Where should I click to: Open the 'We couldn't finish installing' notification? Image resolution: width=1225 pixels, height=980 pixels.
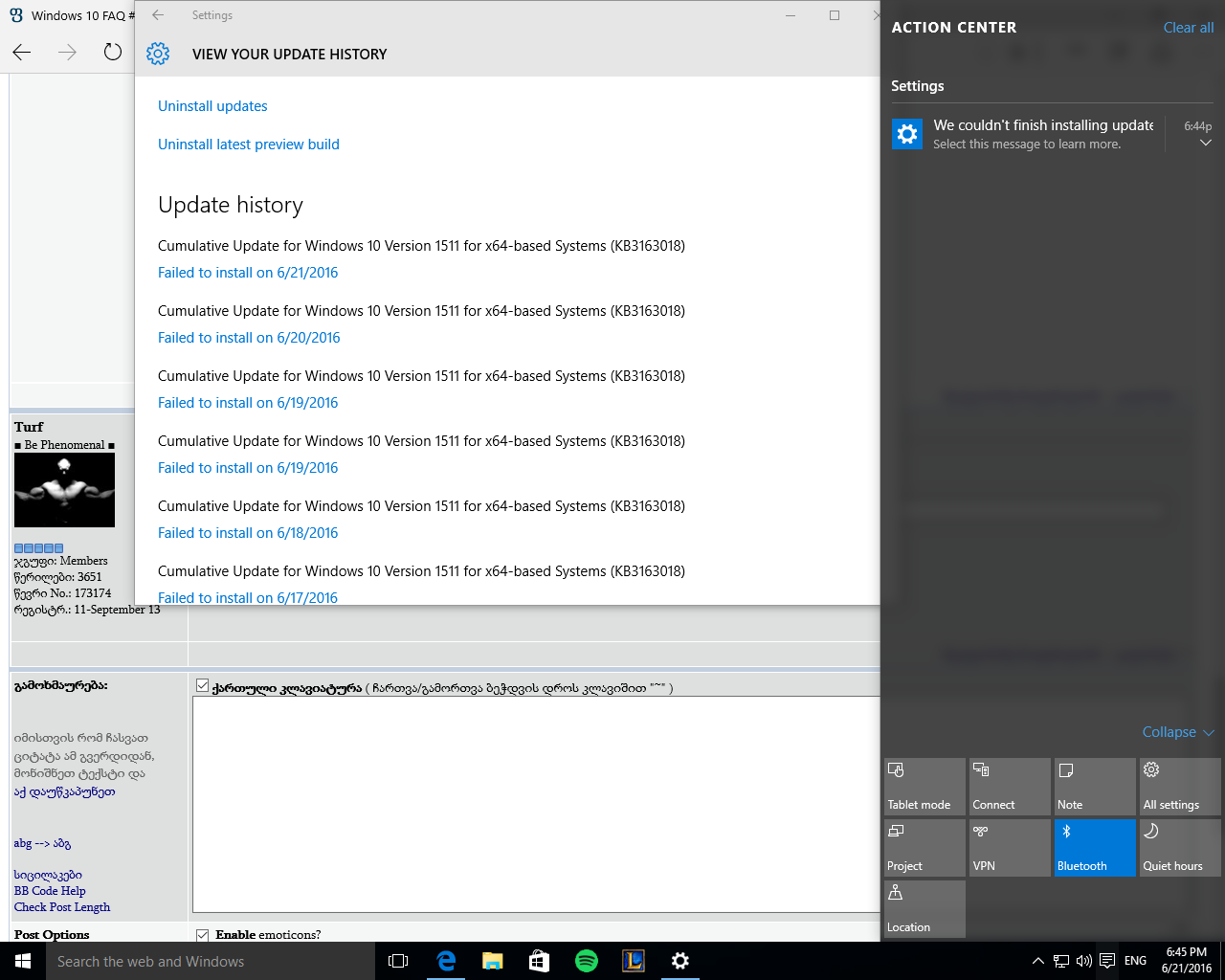pyautogui.click(x=1043, y=134)
